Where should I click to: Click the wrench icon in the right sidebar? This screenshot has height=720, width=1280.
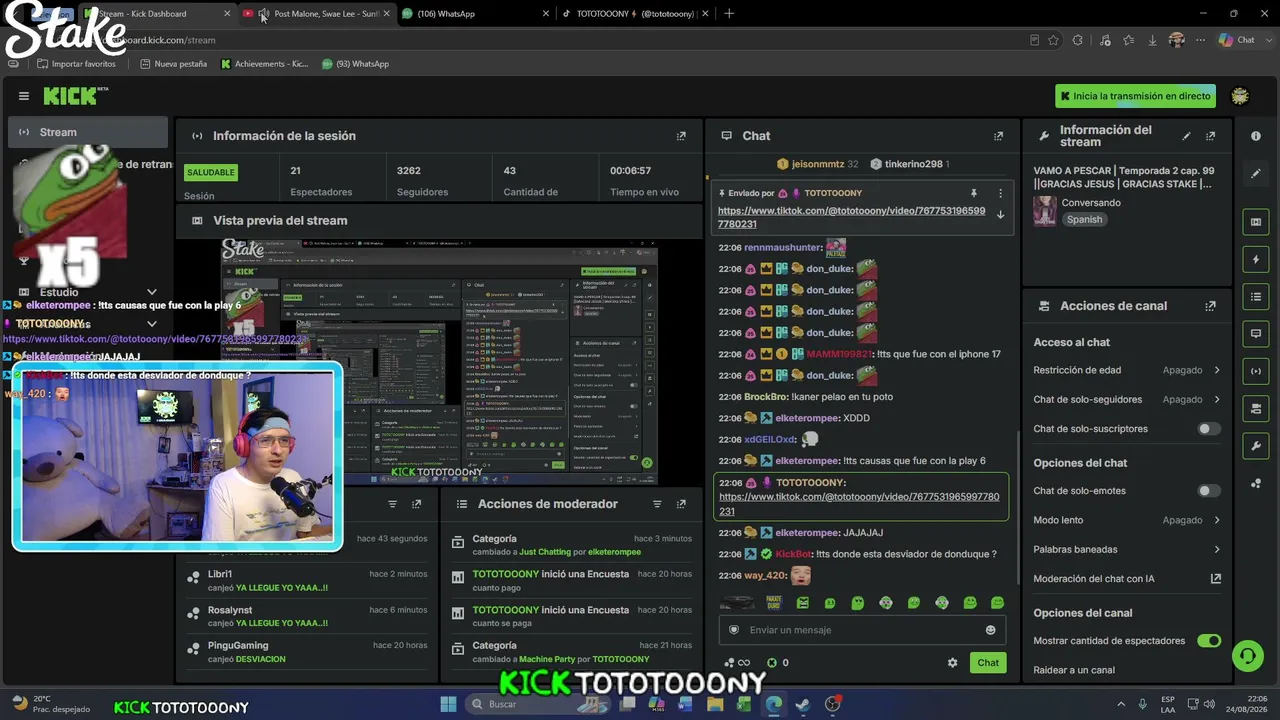[1256, 445]
